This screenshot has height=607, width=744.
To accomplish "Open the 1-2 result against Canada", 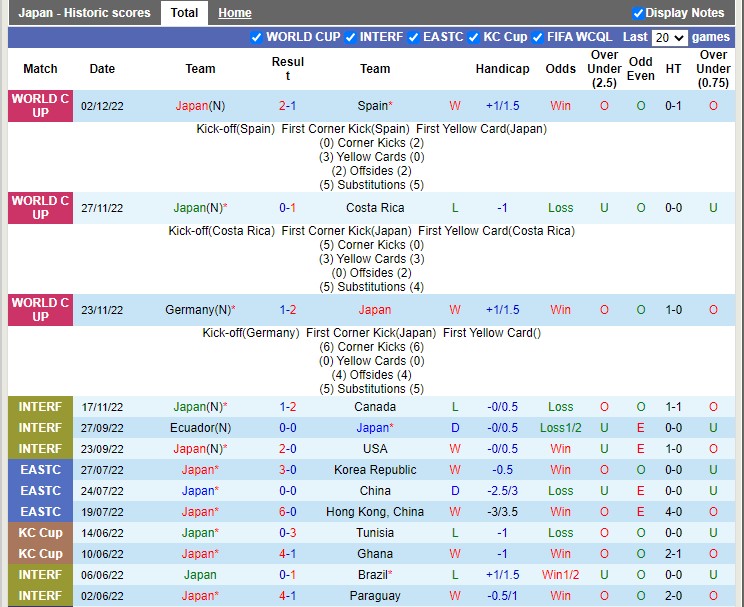I will 288,407.
